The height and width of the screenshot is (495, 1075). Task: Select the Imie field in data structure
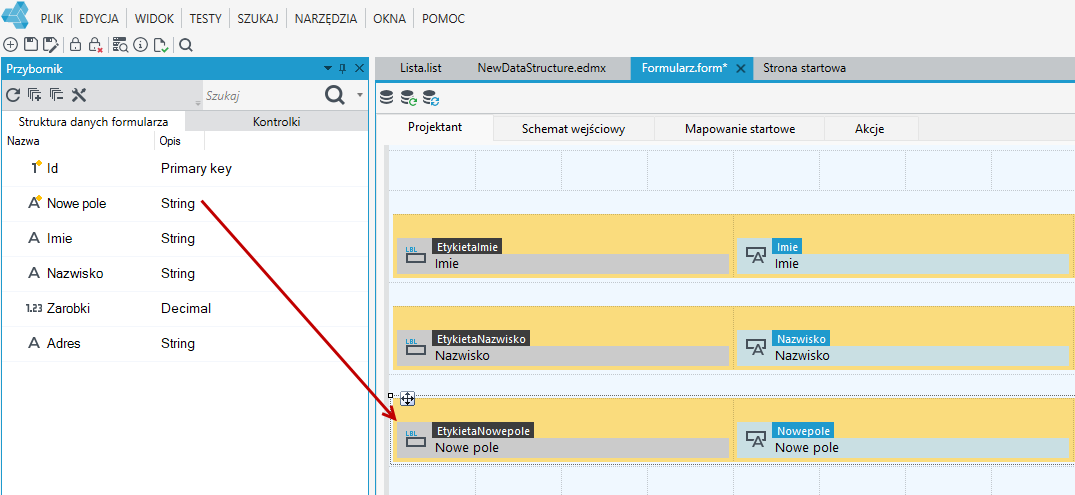(x=184, y=239)
